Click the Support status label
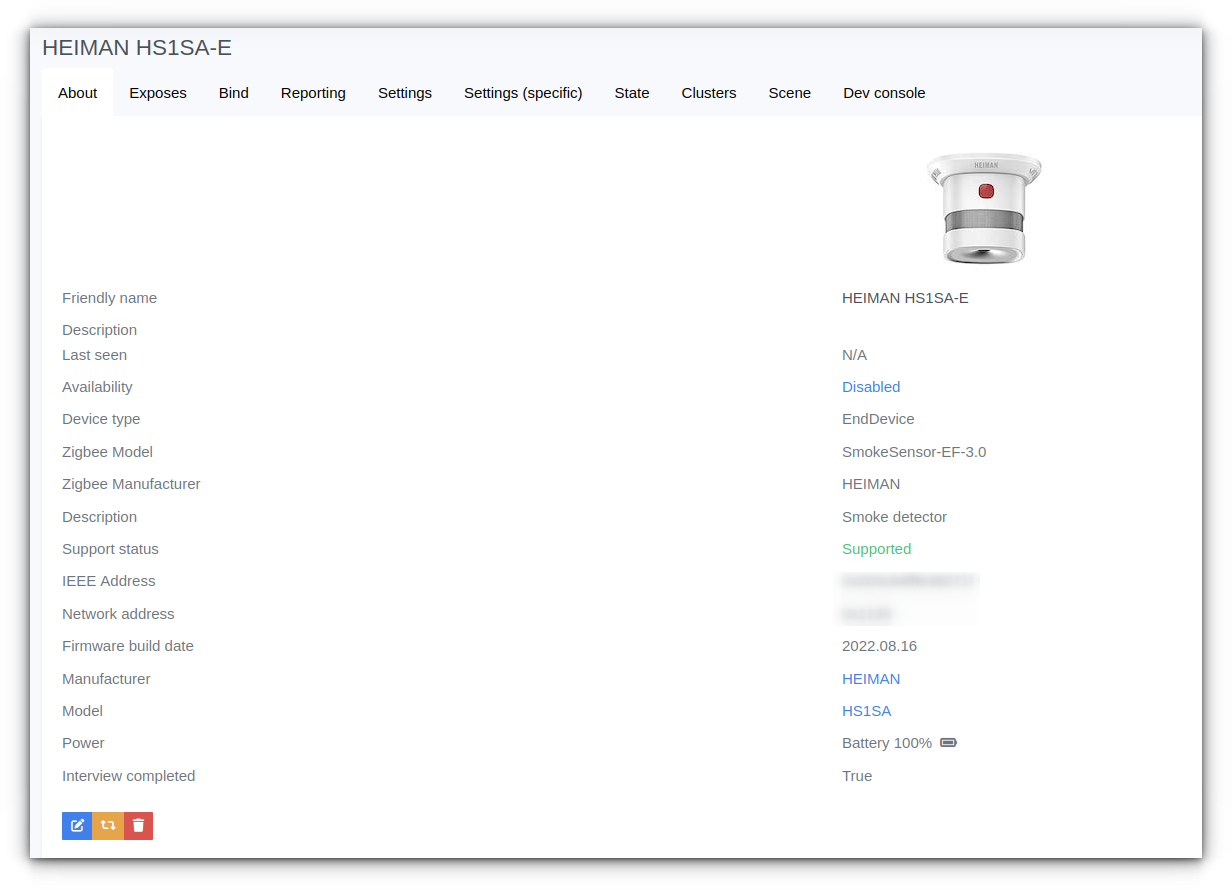Viewport: 1232px width, 890px height. click(110, 549)
